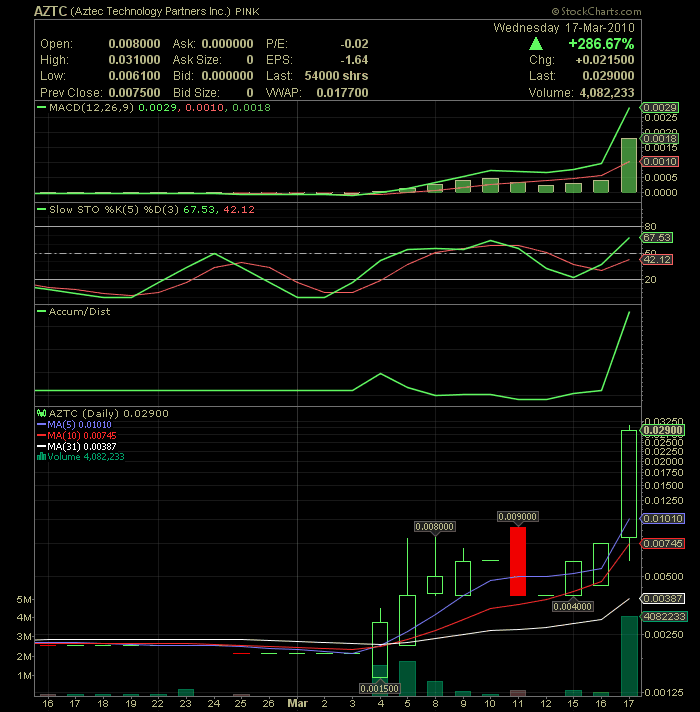Click the EPS value -1.64

(355, 60)
